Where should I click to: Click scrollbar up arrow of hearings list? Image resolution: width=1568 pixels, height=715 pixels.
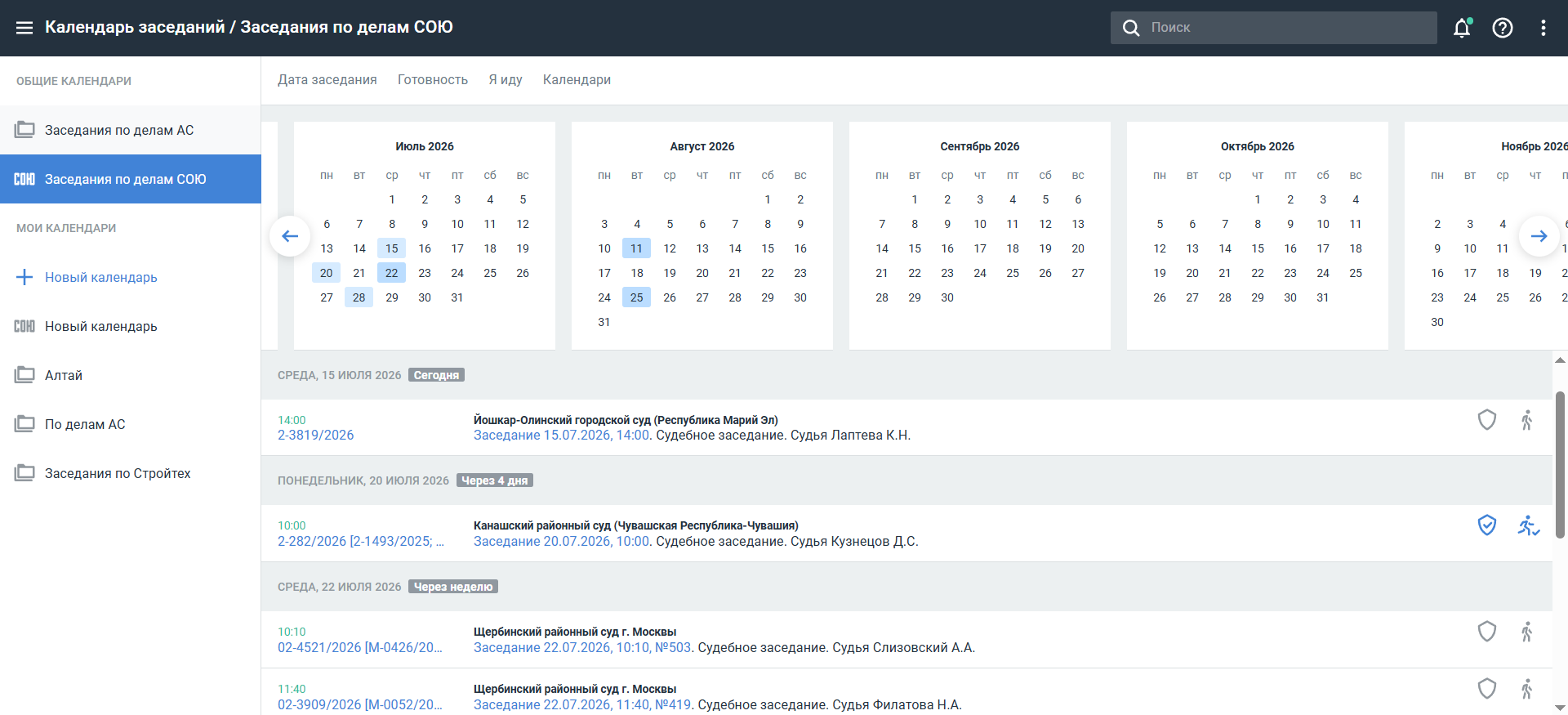[1560, 360]
